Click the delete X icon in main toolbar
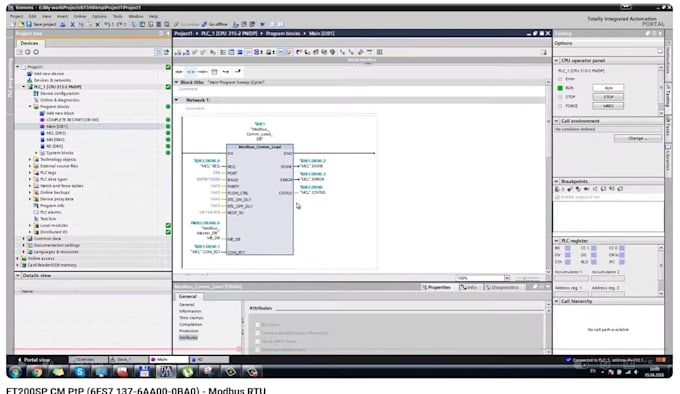This screenshot has height=394, width=680. point(98,24)
